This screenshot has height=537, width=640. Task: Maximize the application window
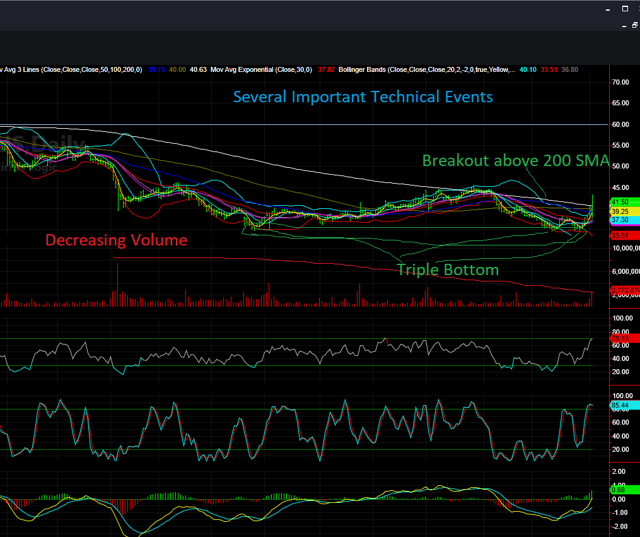click(625, 9)
